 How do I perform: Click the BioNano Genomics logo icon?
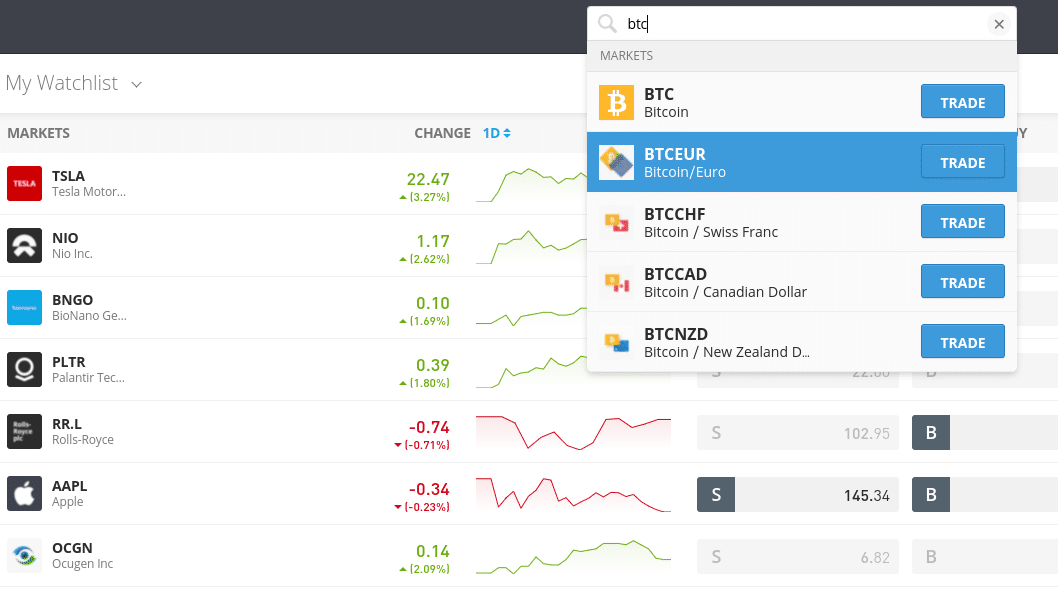click(24, 308)
